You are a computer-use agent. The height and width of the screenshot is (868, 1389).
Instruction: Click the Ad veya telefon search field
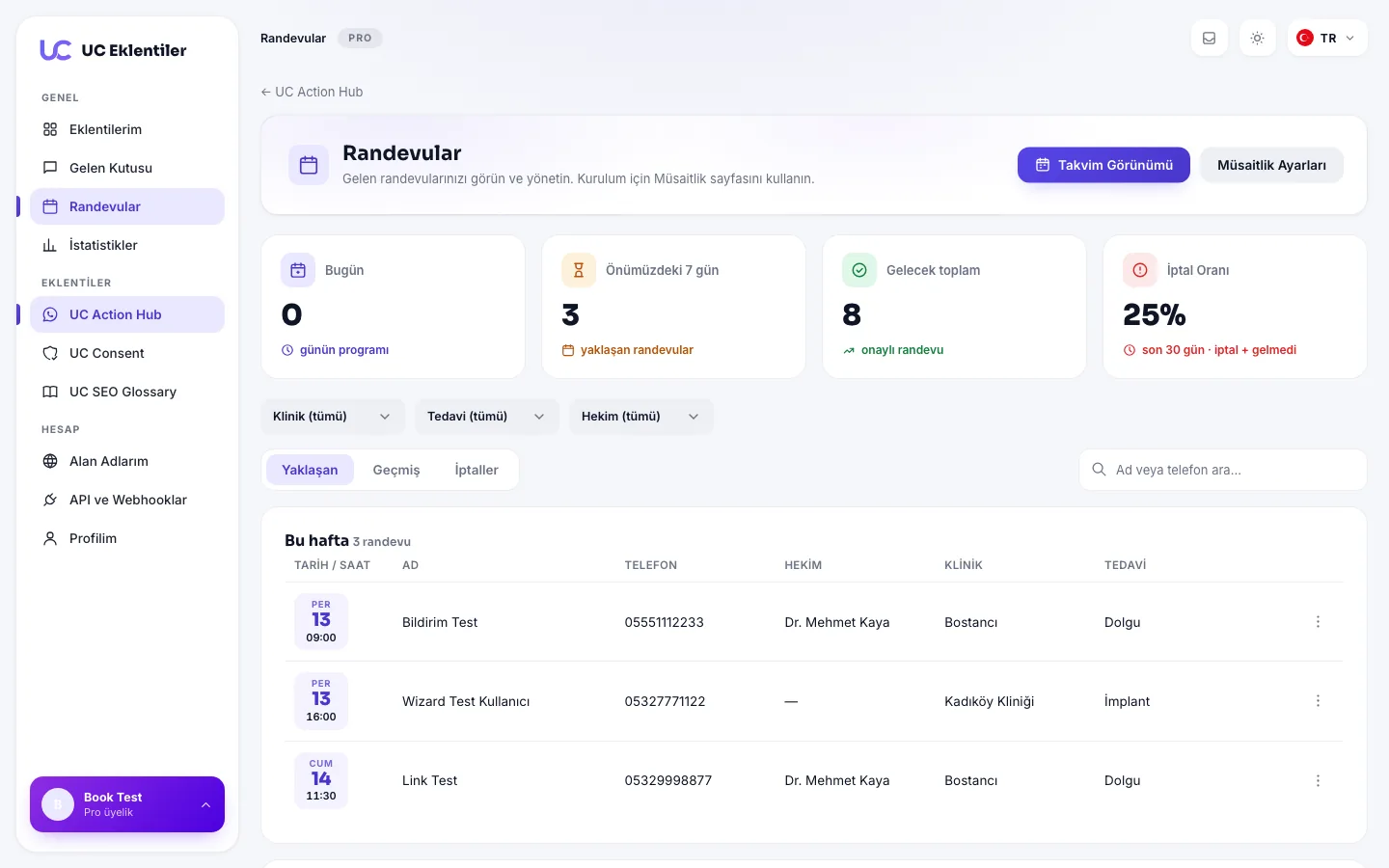pos(1223,470)
